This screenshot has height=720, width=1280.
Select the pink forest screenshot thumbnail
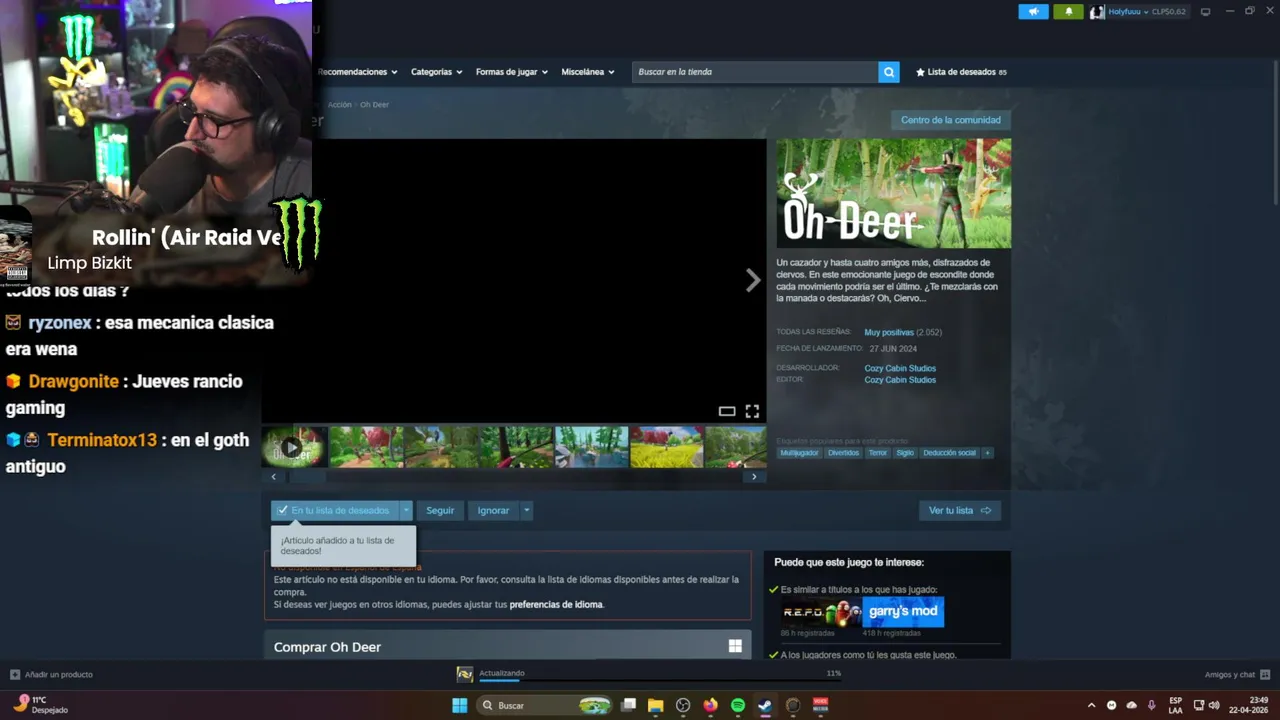click(366, 447)
